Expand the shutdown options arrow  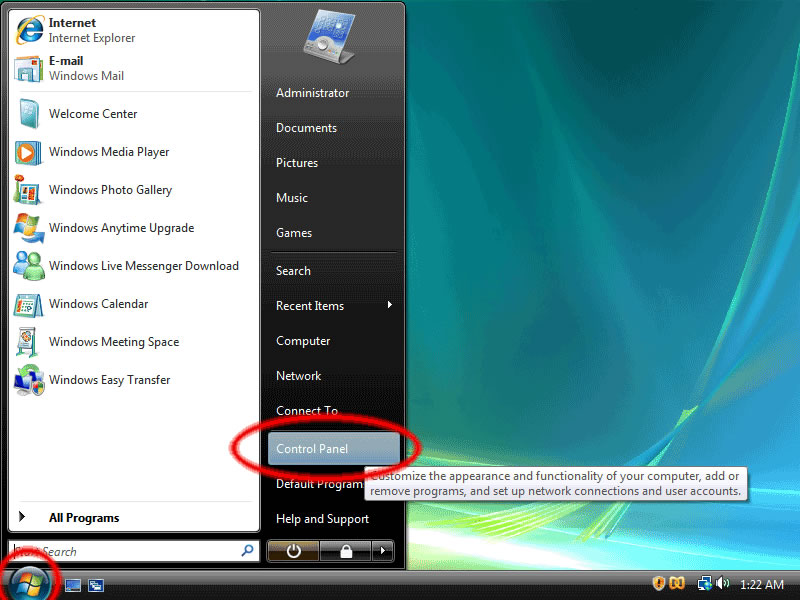point(383,551)
